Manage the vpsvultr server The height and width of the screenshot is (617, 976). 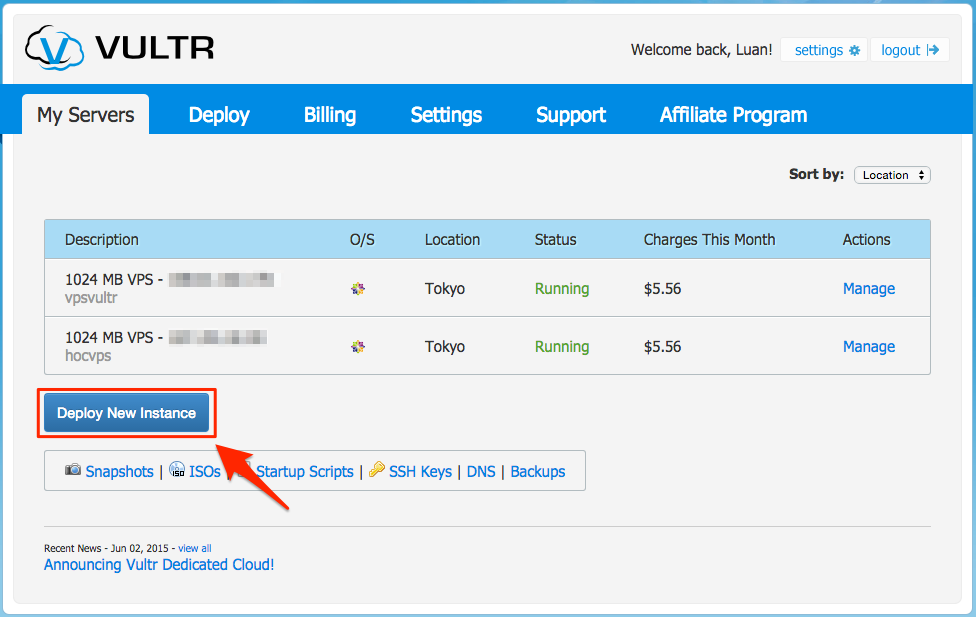[x=868, y=289]
